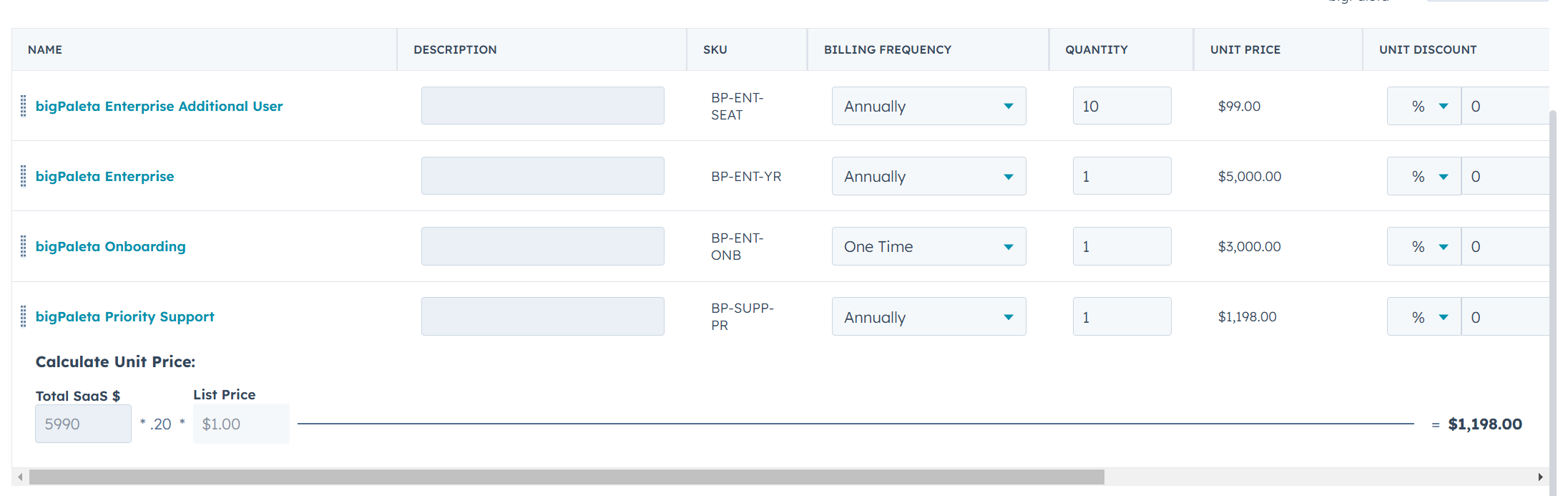The image size is (1568, 496).
Task: Click the drag handle next to bigPaleta Onboarding
Action: [x=22, y=245]
